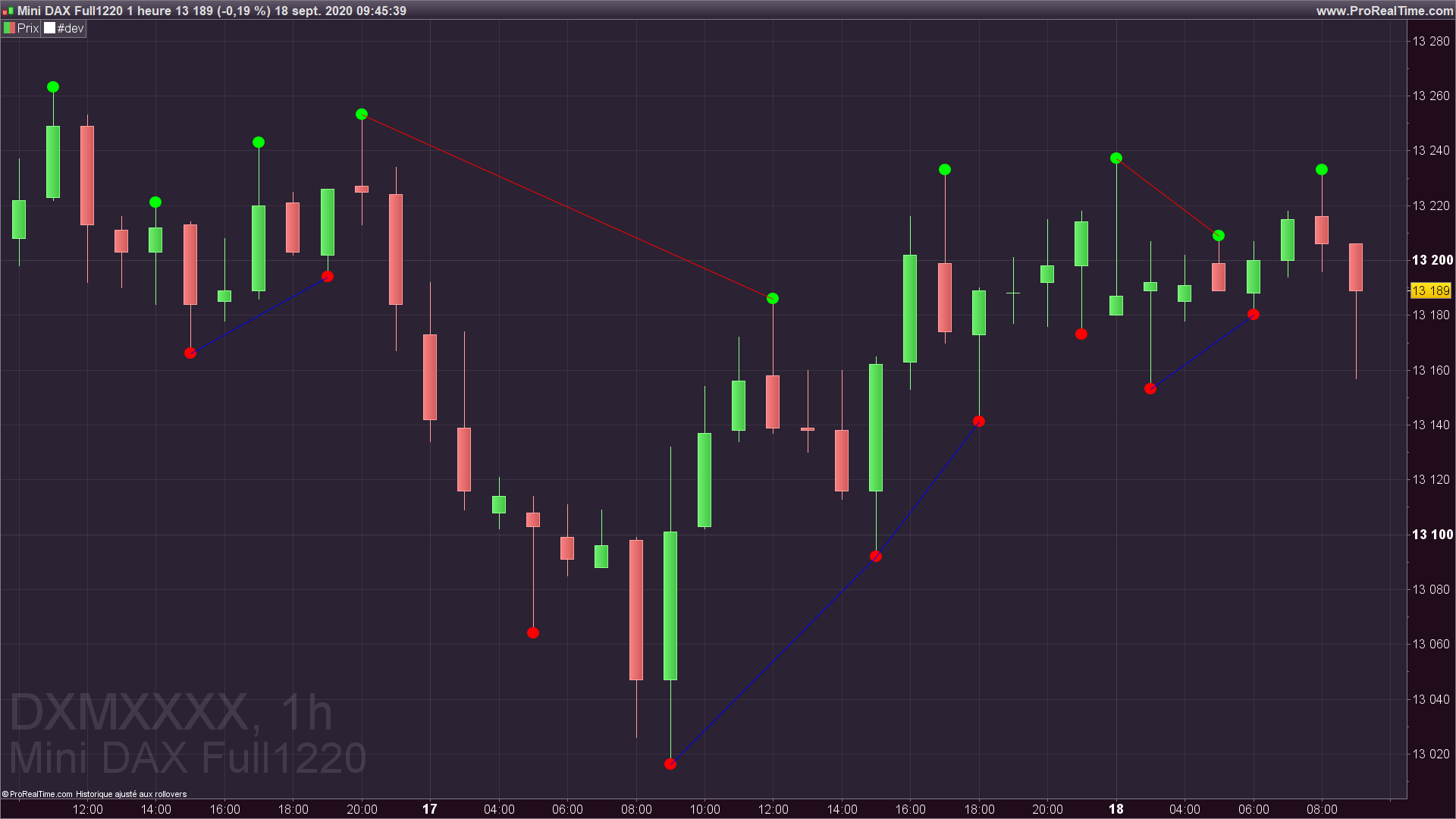
Task: Click the rightmost green pivot dot above the 08:00 candle
Action: pyautogui.click(x=1322, y=170)
